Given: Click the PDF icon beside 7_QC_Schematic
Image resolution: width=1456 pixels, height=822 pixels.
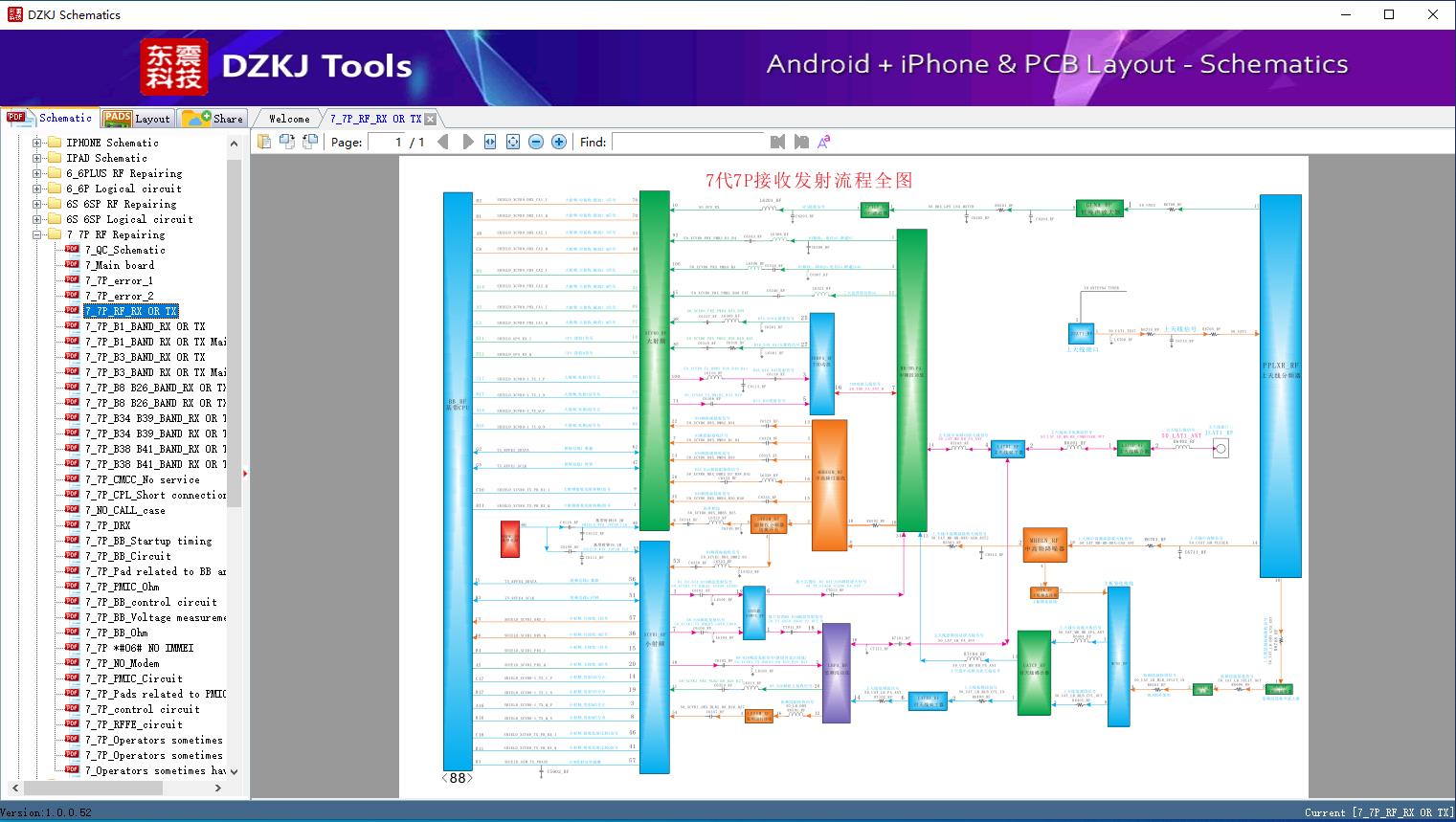Looking at the screenshot, I should [72, 250].
